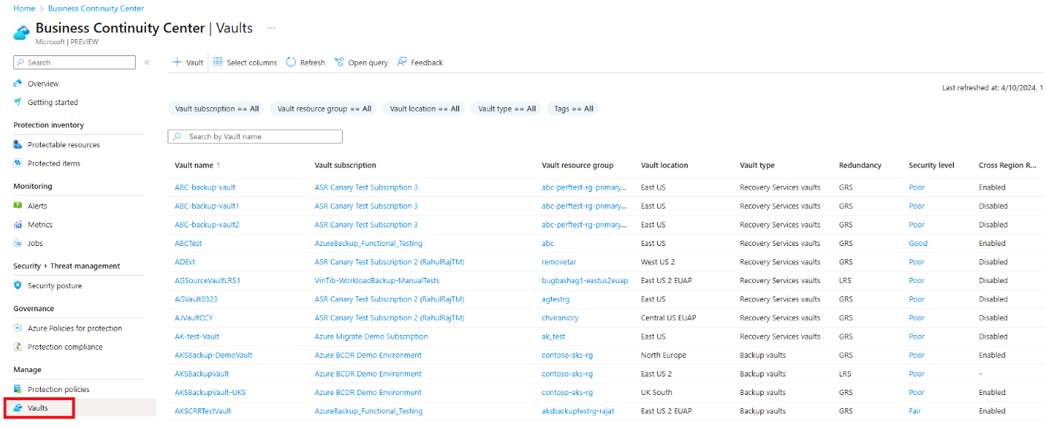
Task: Open ABC-backup-vault link
Action: click(204, 187)
